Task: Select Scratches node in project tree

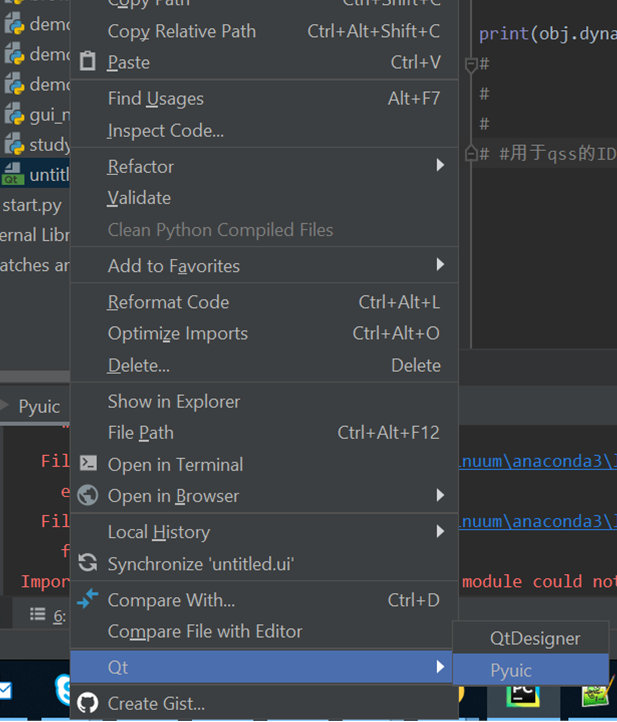Action: (x=35, y=265)
